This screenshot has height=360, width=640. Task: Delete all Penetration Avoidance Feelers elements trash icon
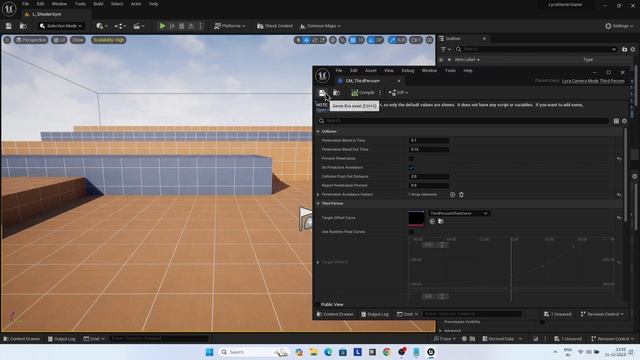(x=461, y=195)
